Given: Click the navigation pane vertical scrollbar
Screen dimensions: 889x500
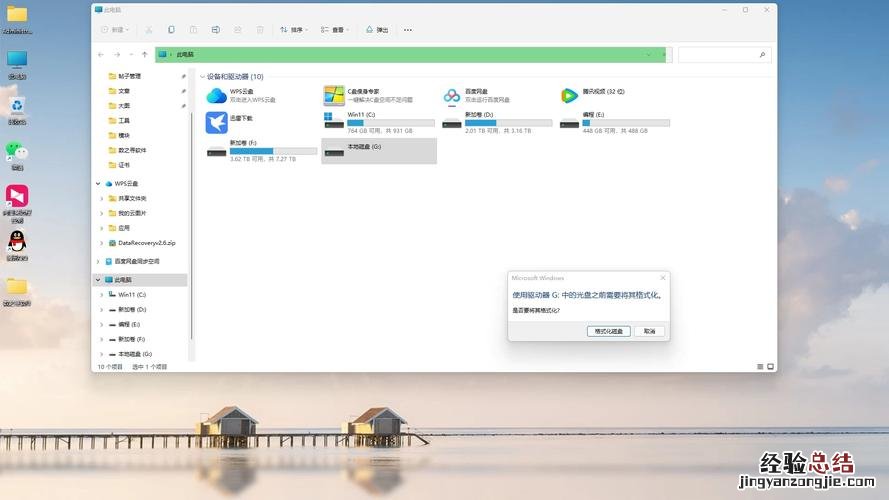Looking at the screenshot, I should [x=192, y=225].
